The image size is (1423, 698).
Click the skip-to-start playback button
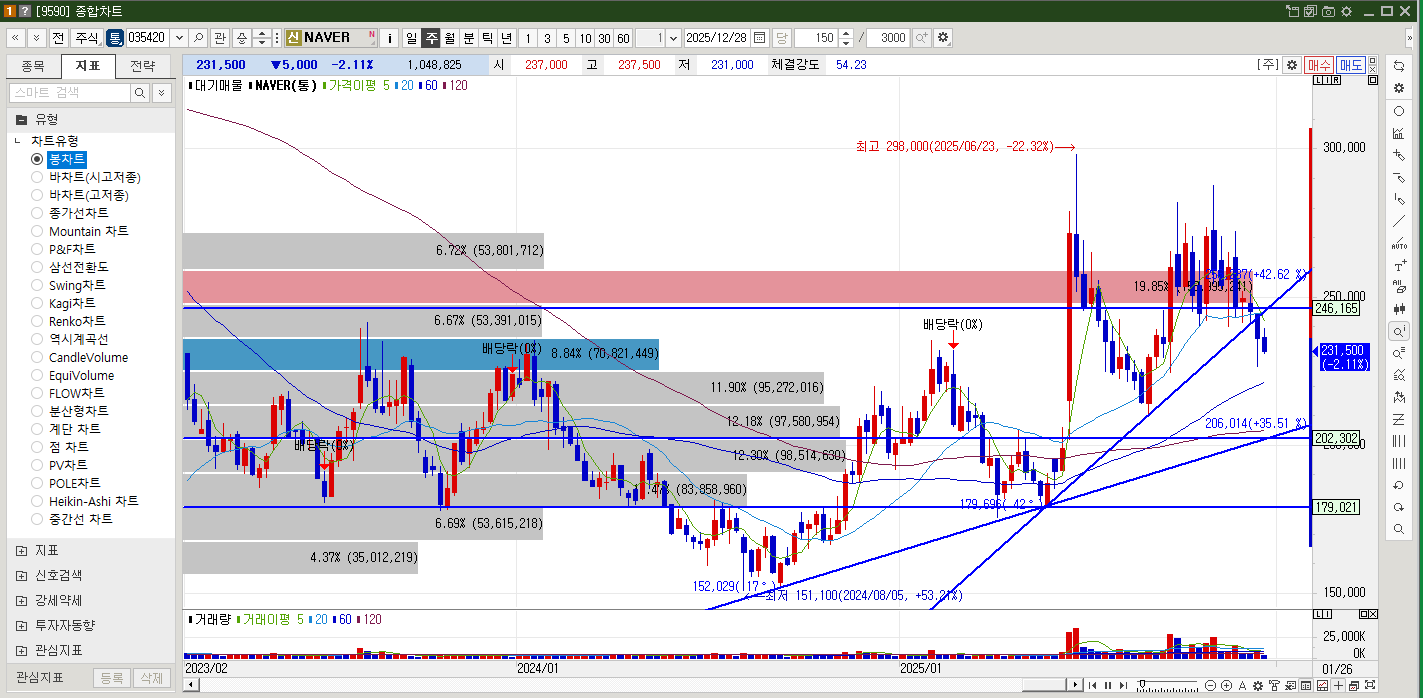(1092, 685)
